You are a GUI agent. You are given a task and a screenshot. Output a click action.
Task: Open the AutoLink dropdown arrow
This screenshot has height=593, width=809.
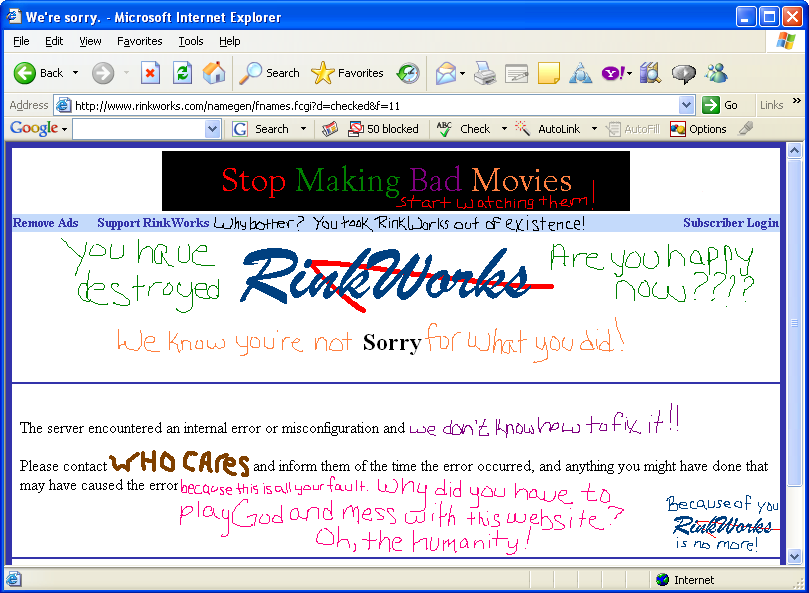pyautogui.click(x=594, y=129)
